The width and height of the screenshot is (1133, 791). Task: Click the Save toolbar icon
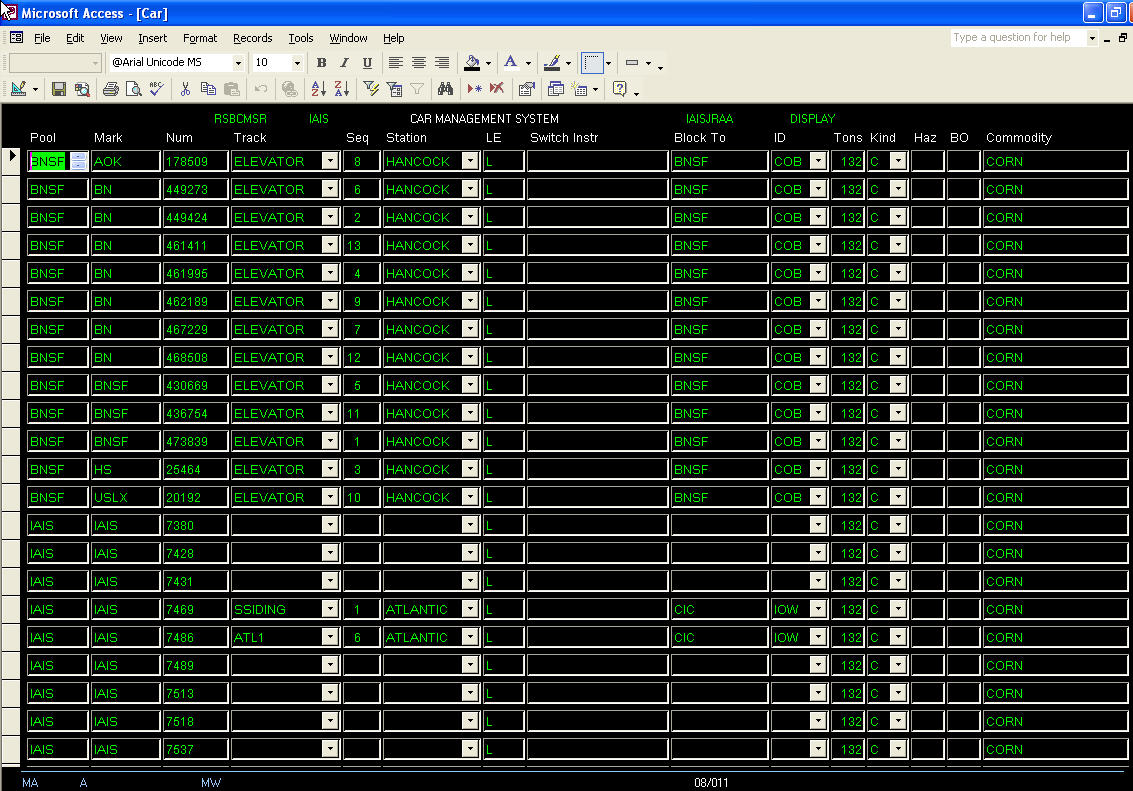(x=59, y=89)
